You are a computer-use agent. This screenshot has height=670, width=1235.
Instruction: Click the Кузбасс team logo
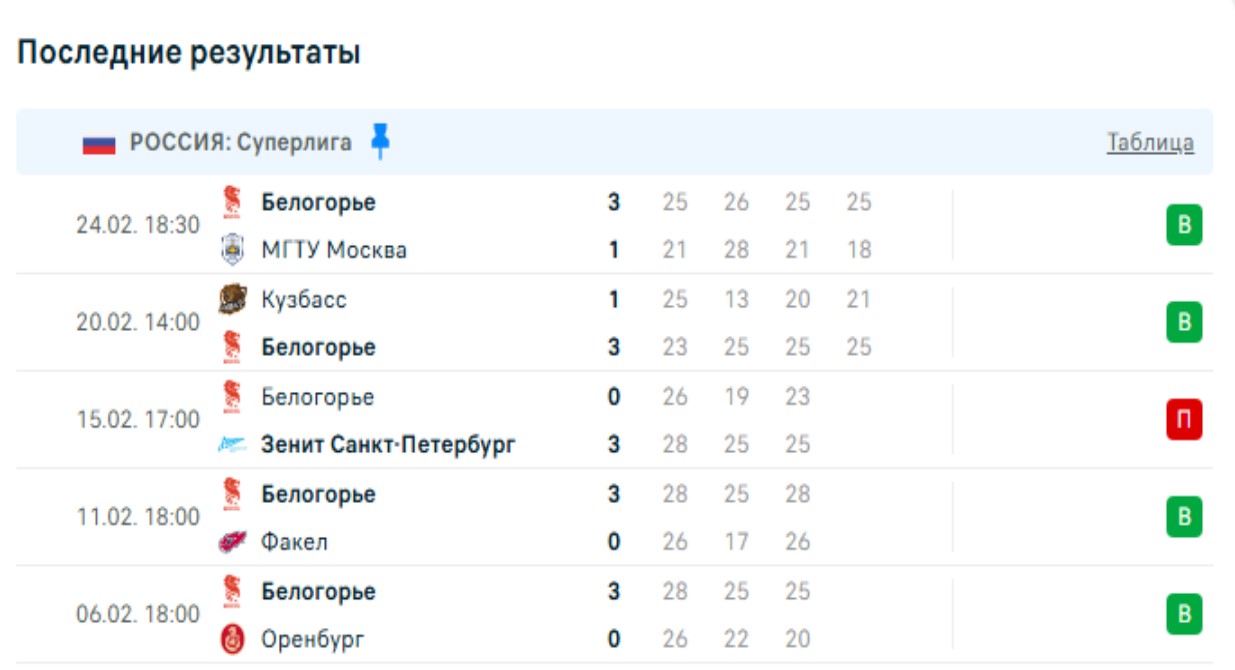tap(232, 299)
